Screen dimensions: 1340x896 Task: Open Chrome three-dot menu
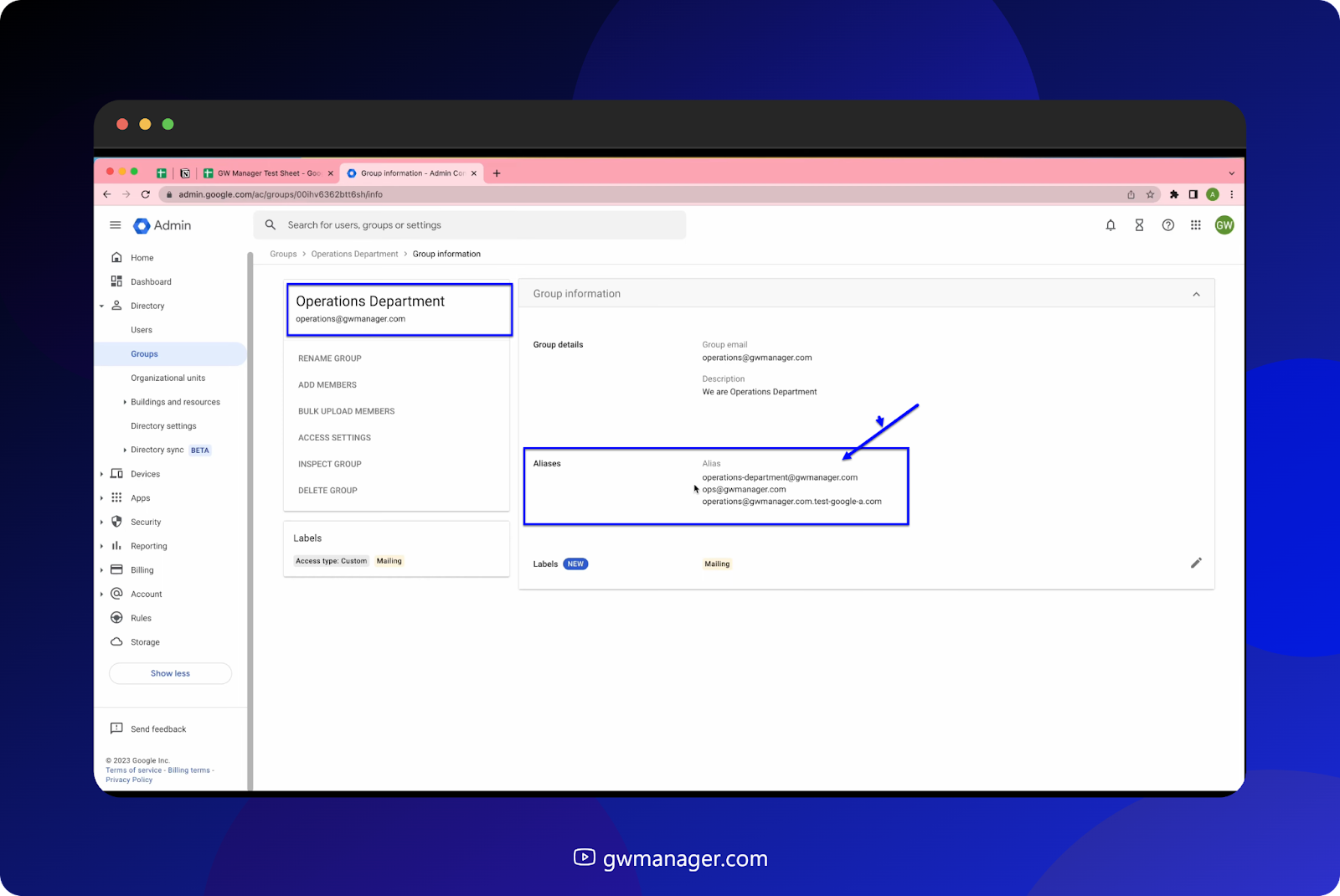tap(1231, 194)
